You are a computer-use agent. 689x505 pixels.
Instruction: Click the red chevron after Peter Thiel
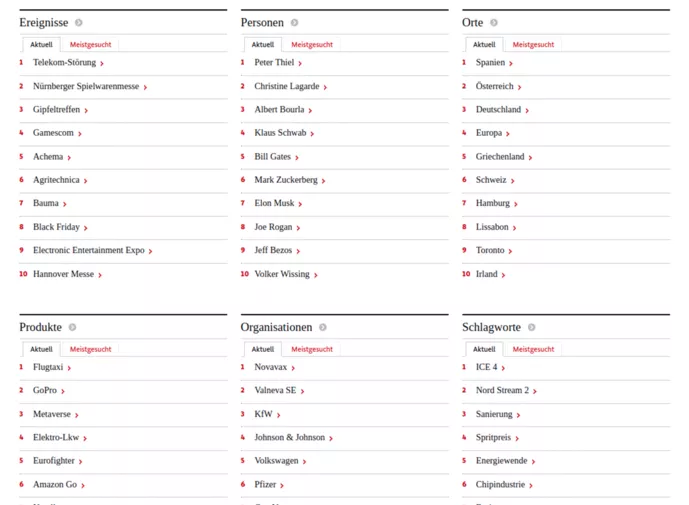300,64
